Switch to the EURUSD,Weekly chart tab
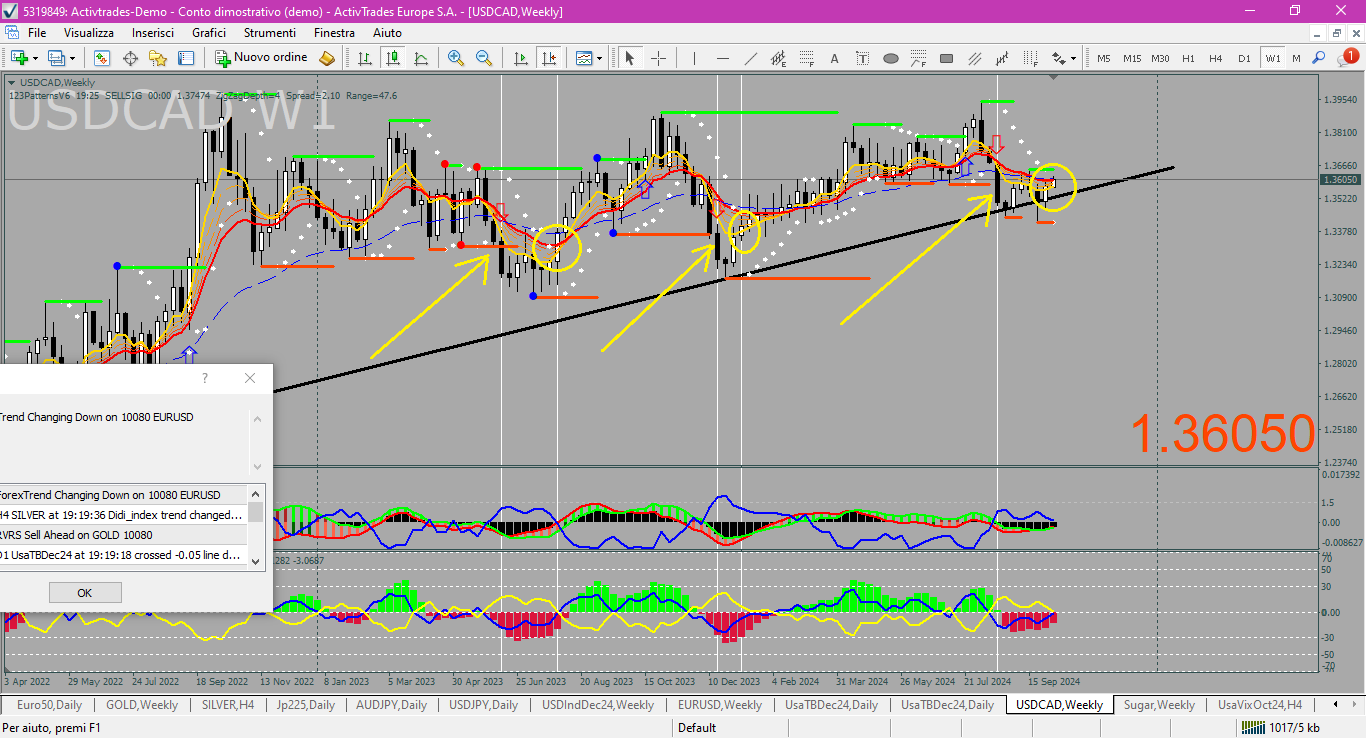Image resolution: width=1366 pixels, height=738 pixels. coord(720,705)
